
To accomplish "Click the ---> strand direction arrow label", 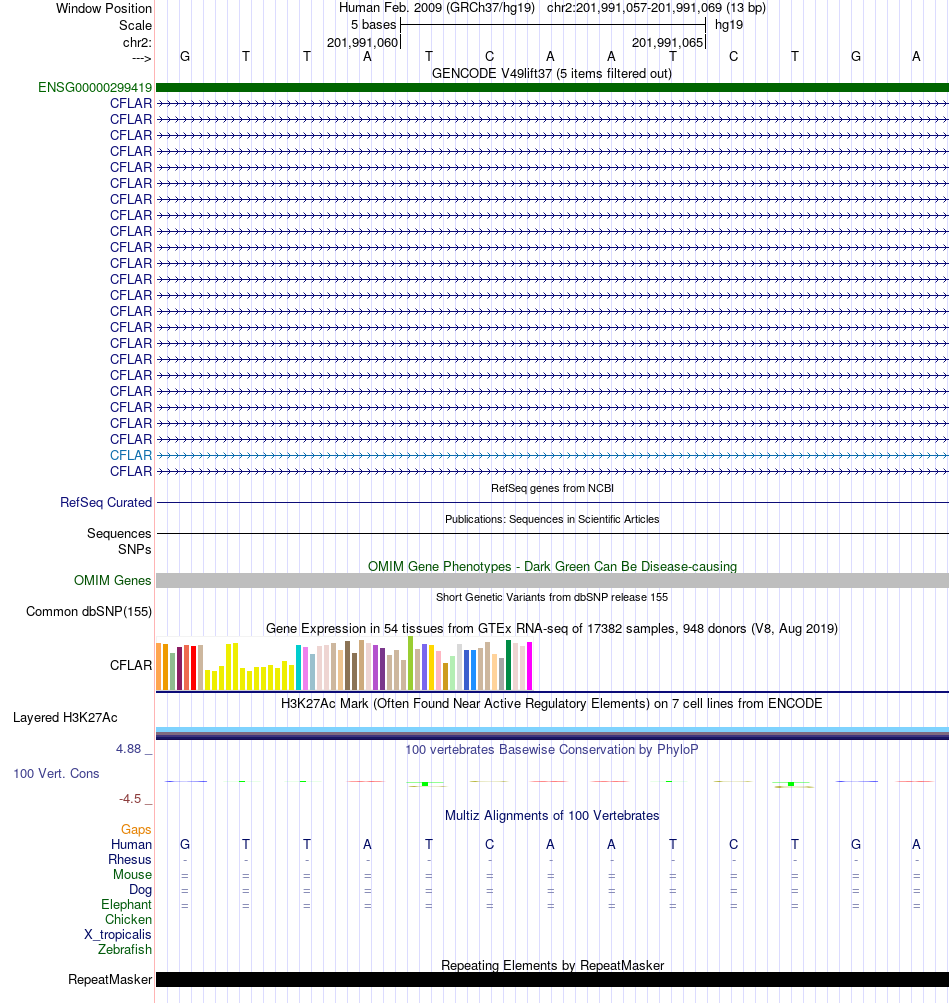I will pos(141,58).
